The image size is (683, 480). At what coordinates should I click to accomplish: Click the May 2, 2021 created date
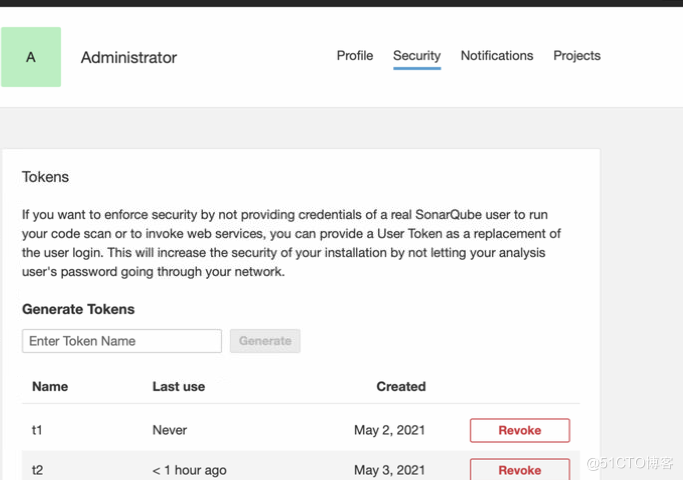(x=389, y=430)
